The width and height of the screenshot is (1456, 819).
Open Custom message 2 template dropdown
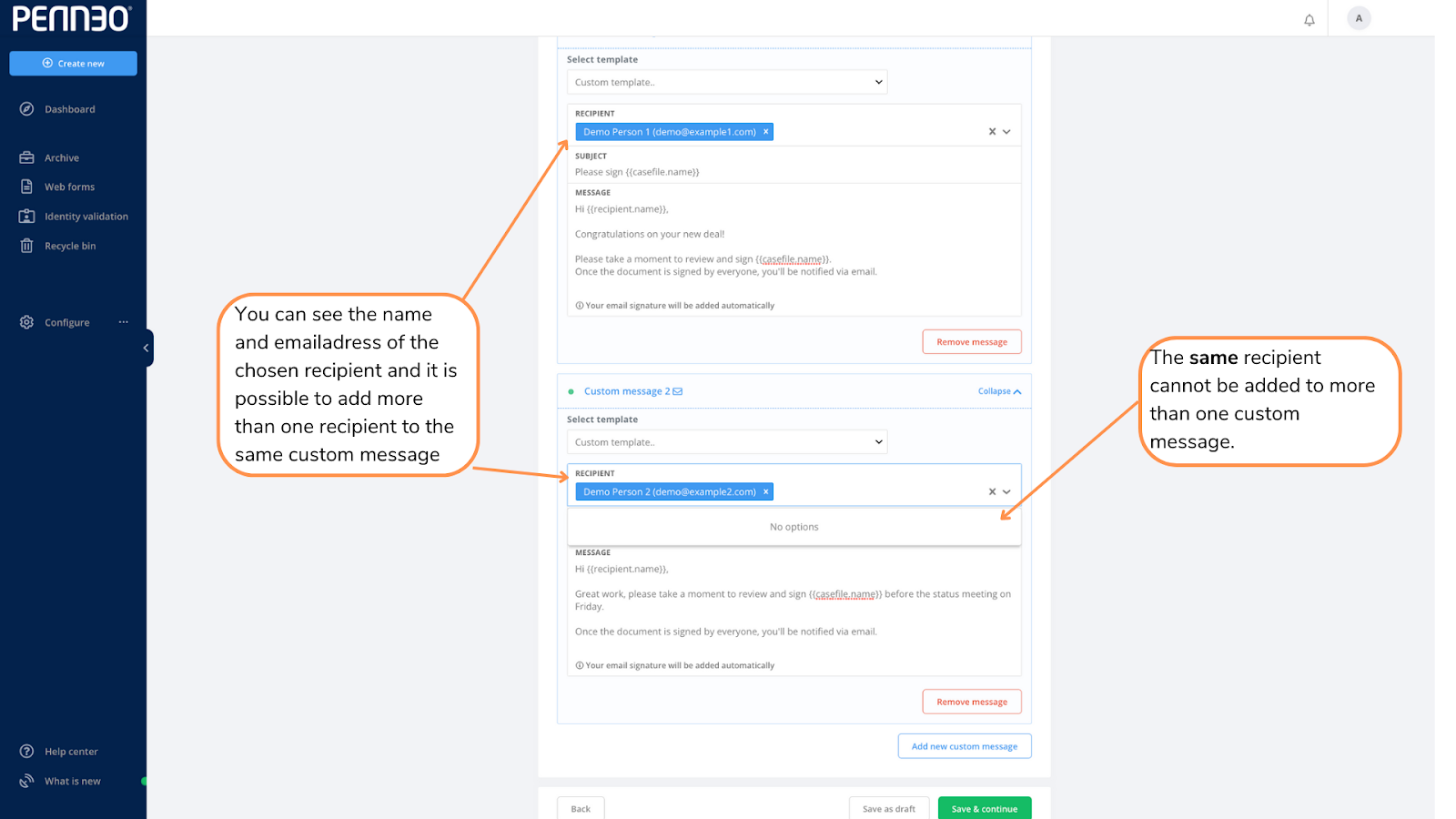tap(727, 442)
